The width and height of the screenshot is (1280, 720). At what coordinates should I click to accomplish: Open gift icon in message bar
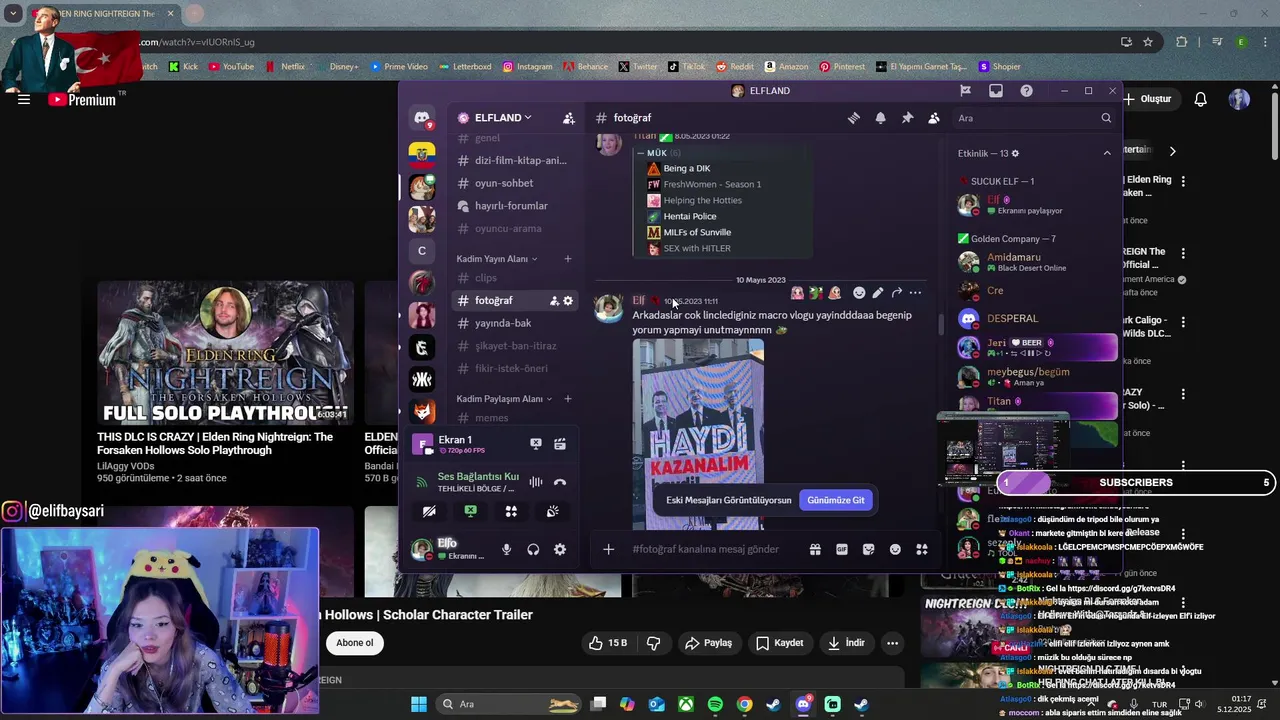(x=815, y=549)
